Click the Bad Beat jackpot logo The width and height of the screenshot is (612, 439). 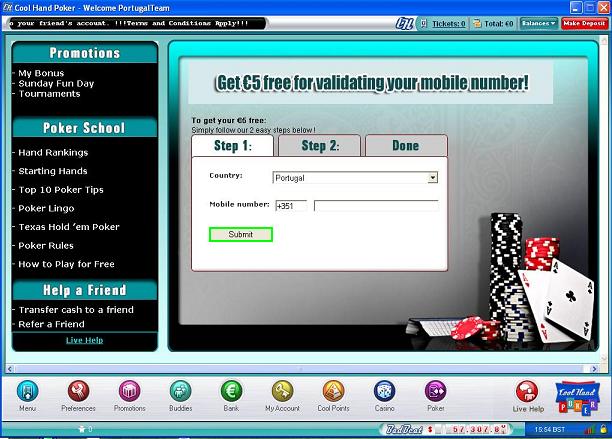pyautogui.click(x=404, y=429)
